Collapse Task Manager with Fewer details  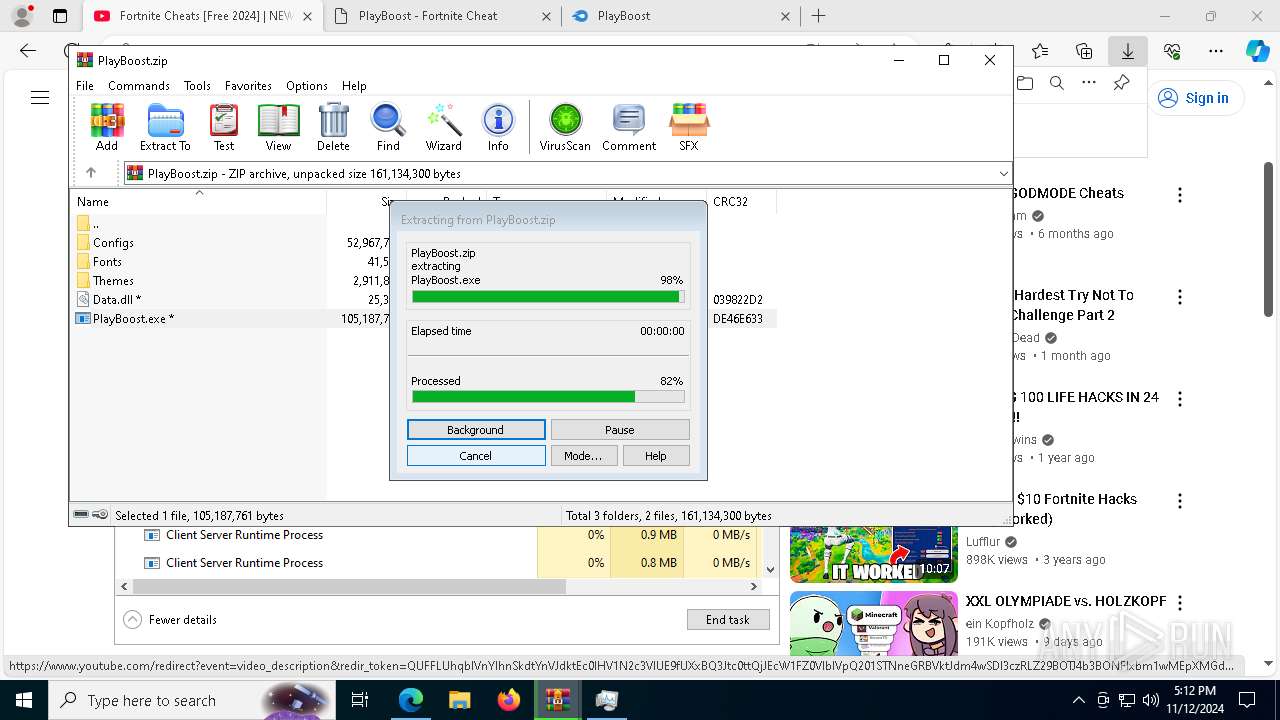point(170,619)
